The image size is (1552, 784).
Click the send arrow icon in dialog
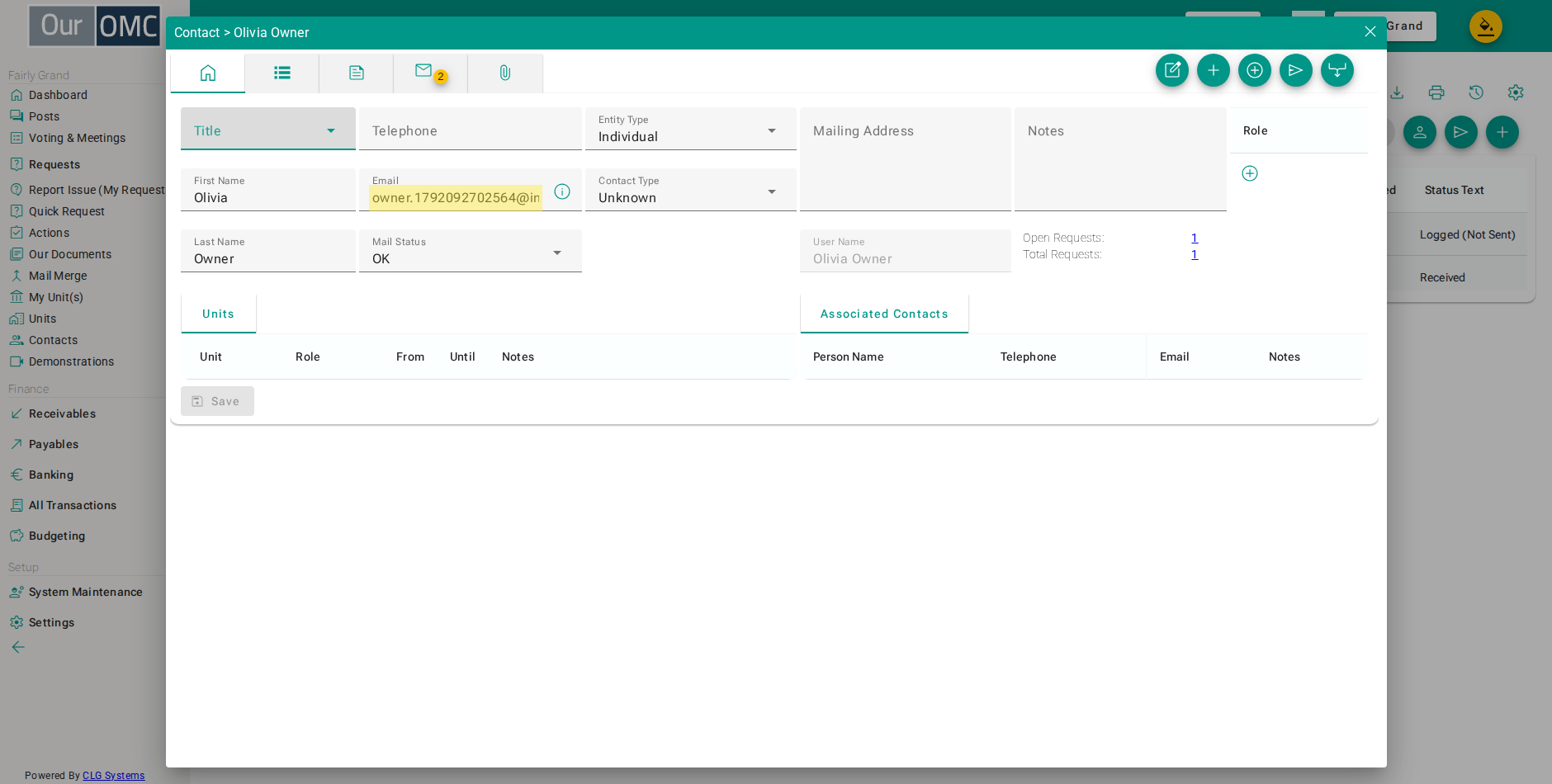pyautogui.click(x=1296, y=70)
